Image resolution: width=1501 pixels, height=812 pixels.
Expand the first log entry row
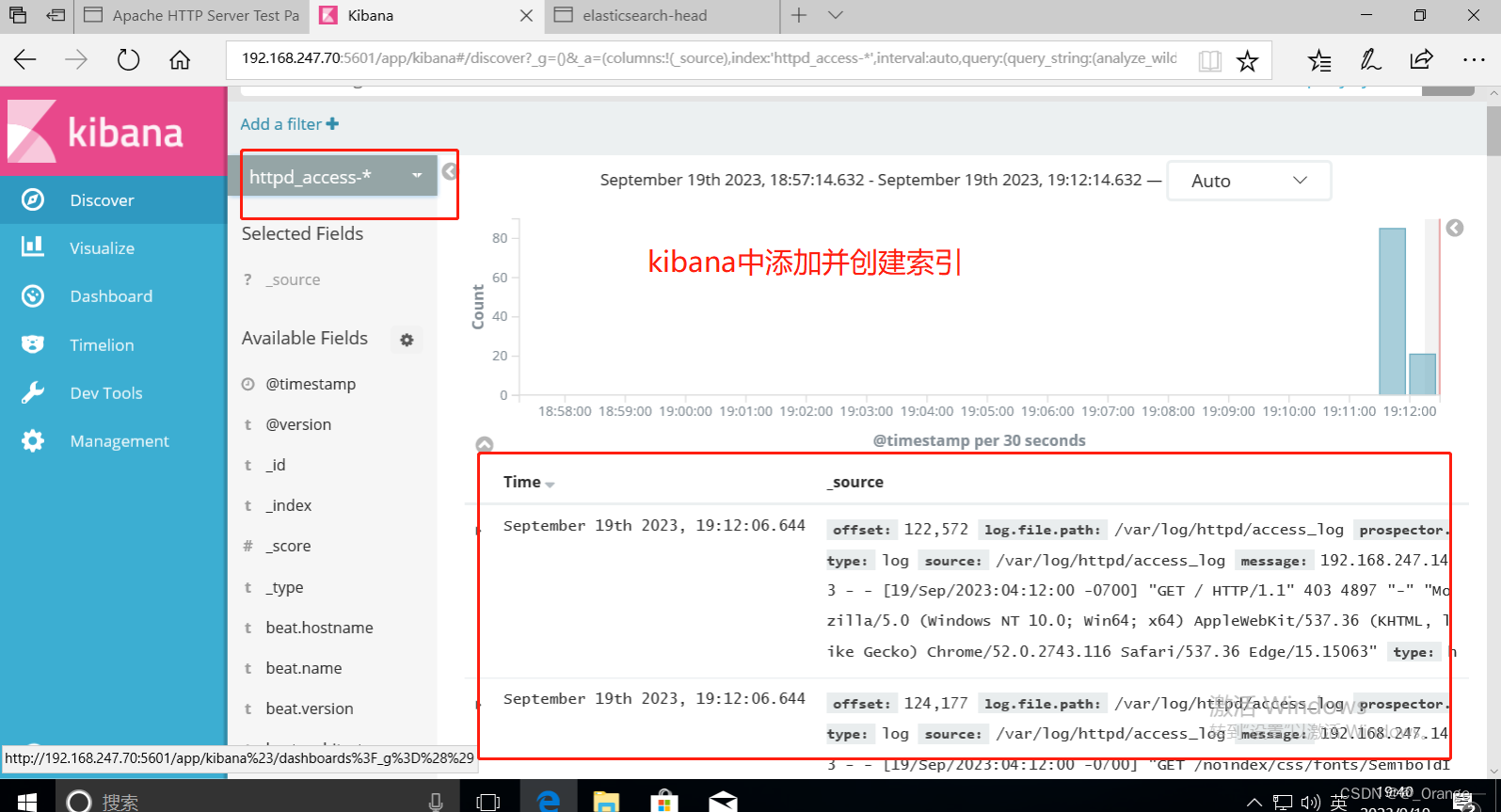pos(478,532)
